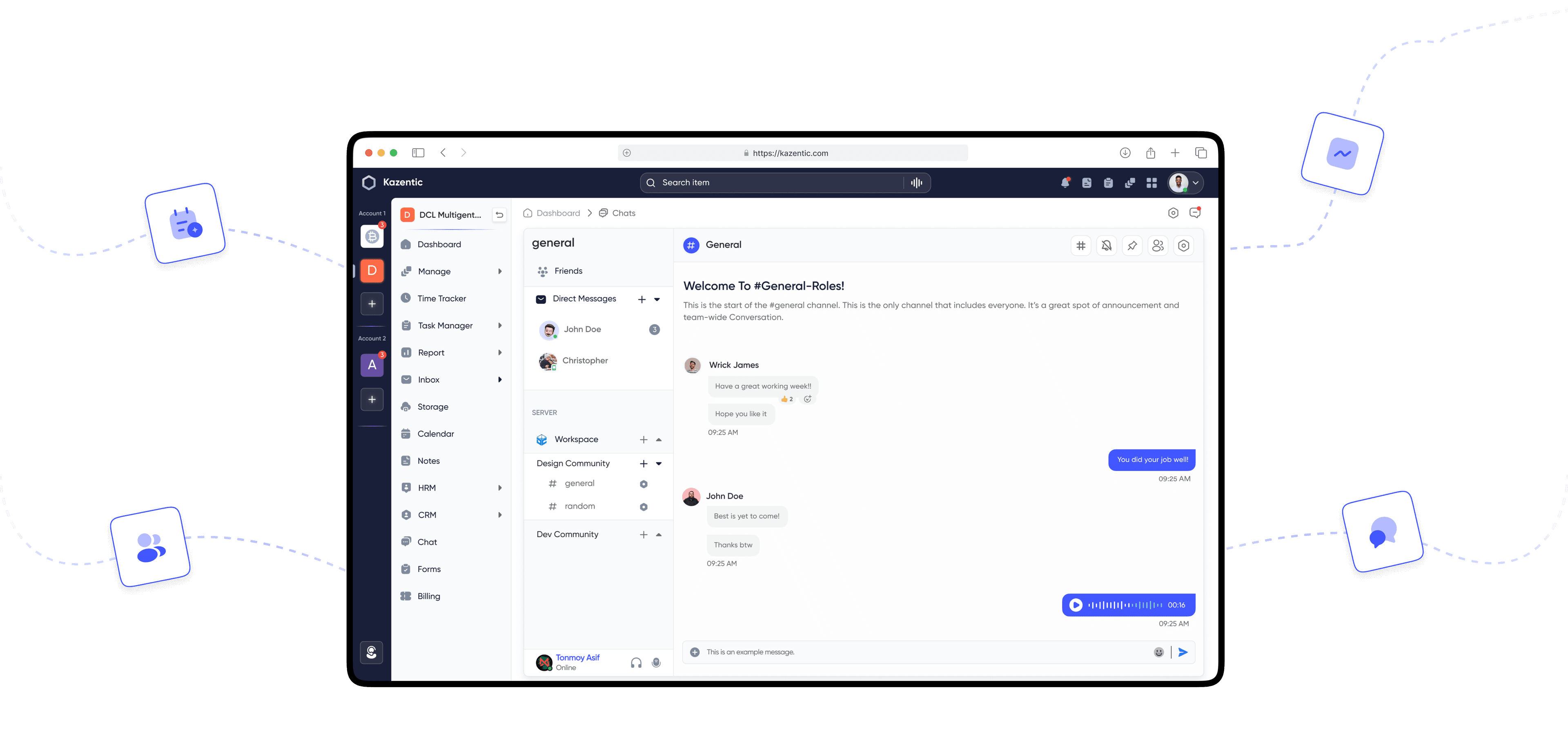Expand the Workspace server arrow

(659, 440)
